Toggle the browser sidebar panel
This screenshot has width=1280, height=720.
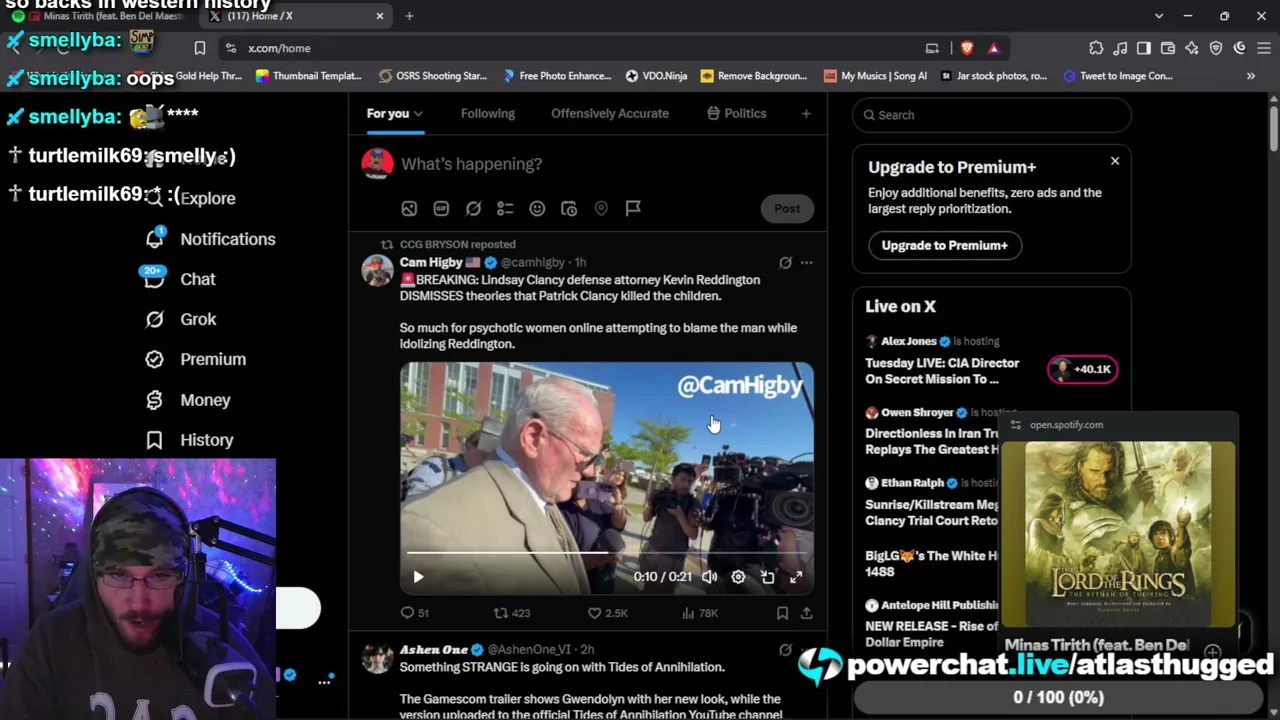point(1144,48)
